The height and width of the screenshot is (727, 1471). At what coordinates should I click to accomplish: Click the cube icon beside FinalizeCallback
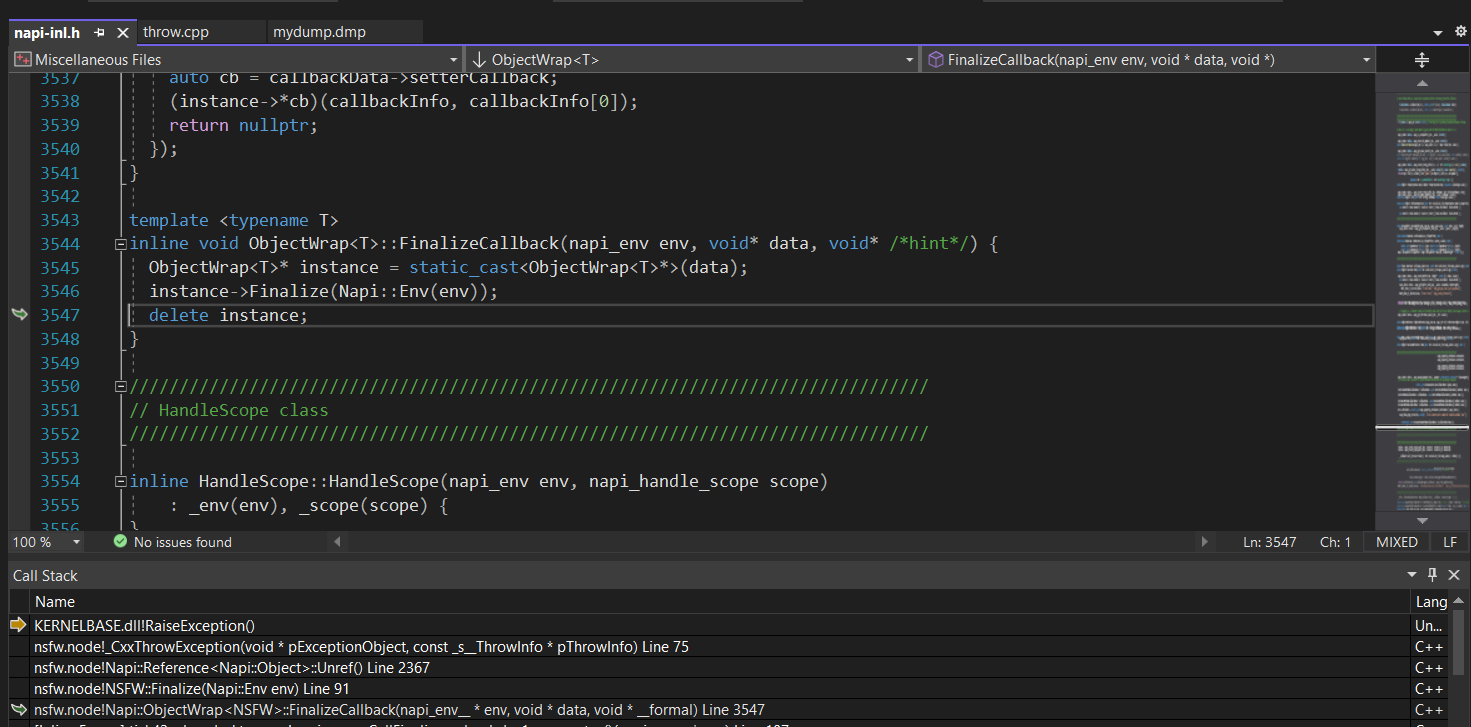[935, 59]
